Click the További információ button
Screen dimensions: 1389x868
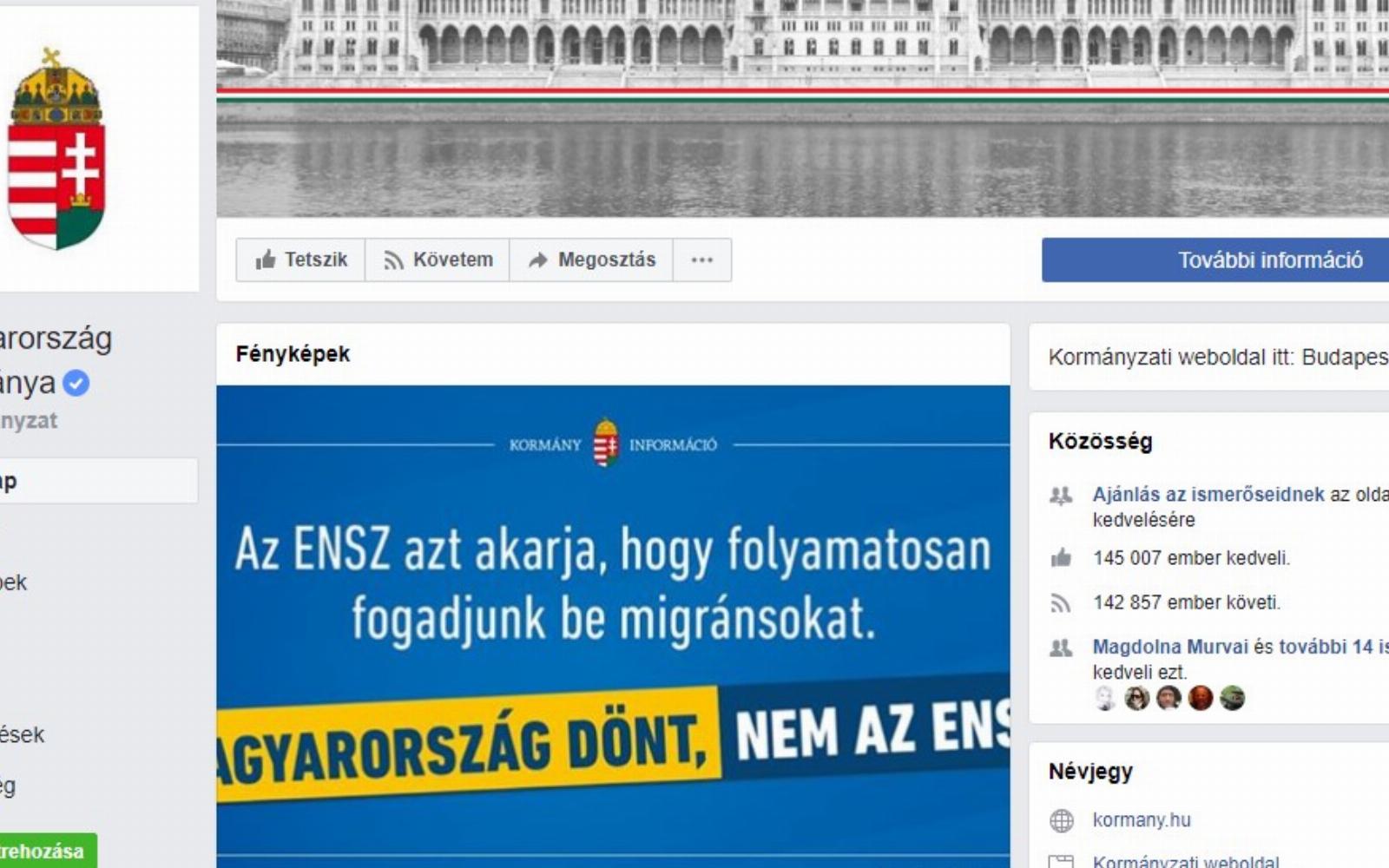click(1215, 260)
